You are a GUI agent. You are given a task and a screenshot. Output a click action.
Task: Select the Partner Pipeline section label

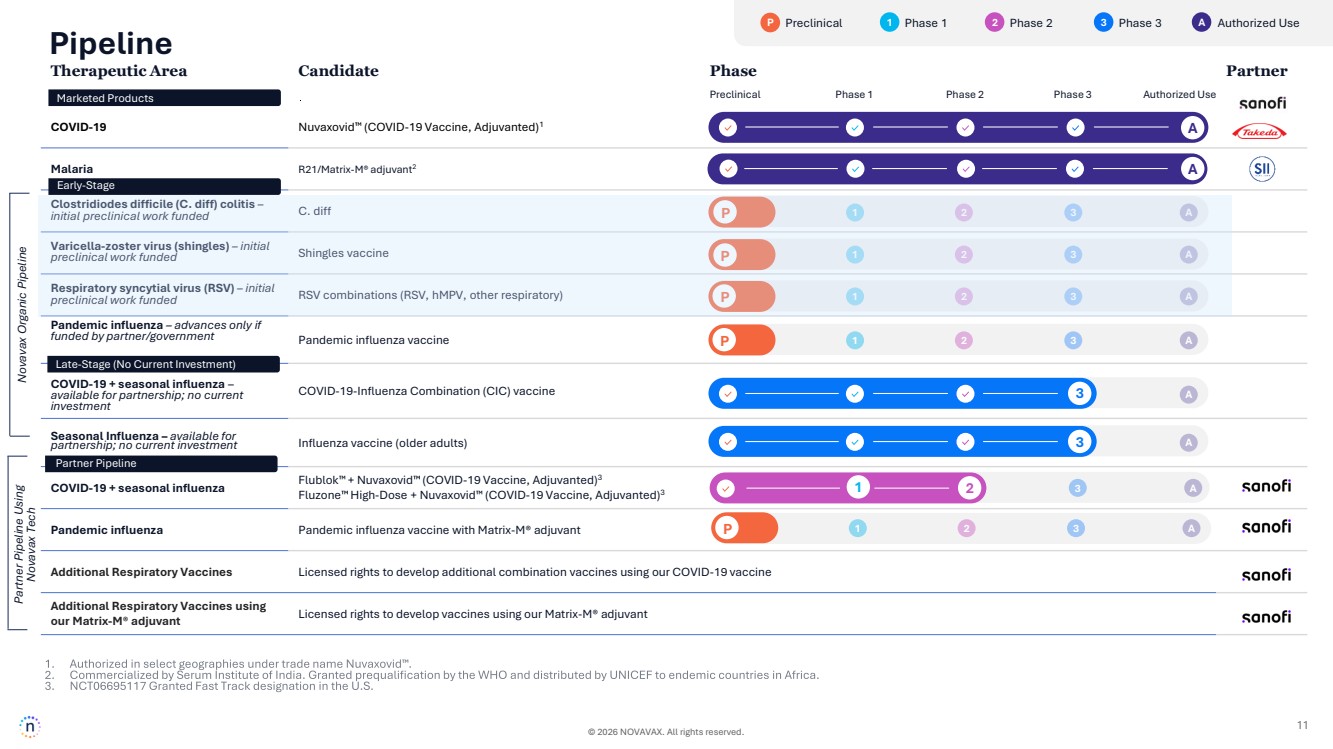(162, 464)
